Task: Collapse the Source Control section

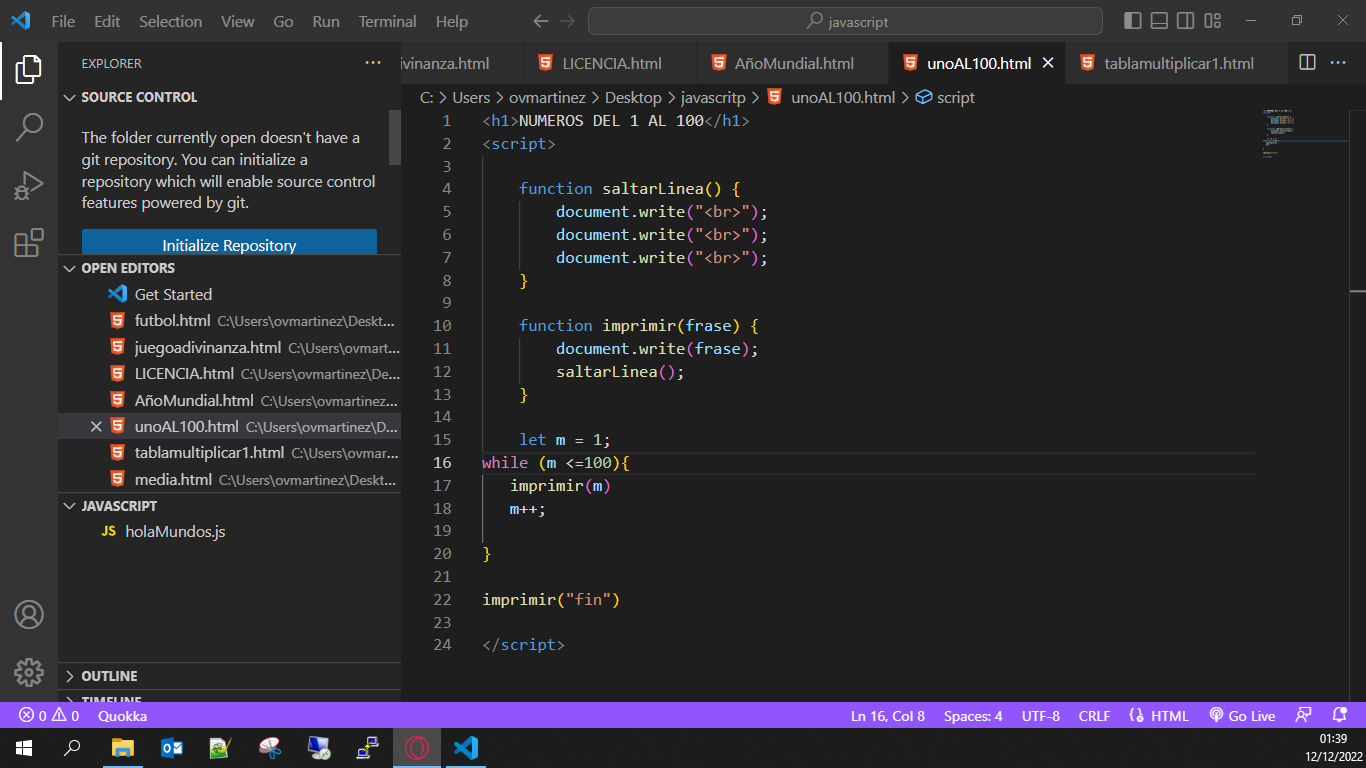Action: tap(230, 97)
